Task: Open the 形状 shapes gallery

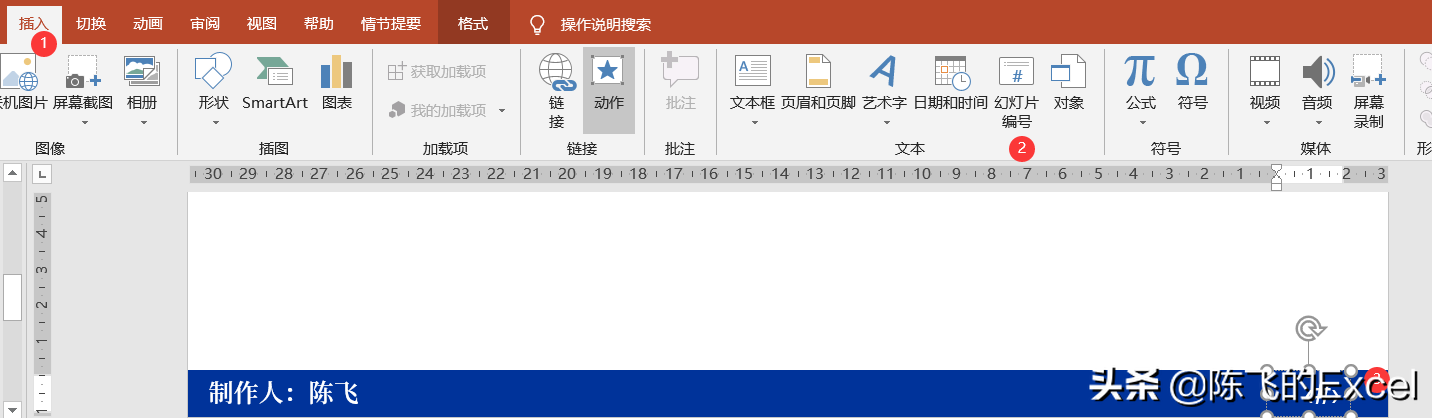Action: tap(214, 82)
